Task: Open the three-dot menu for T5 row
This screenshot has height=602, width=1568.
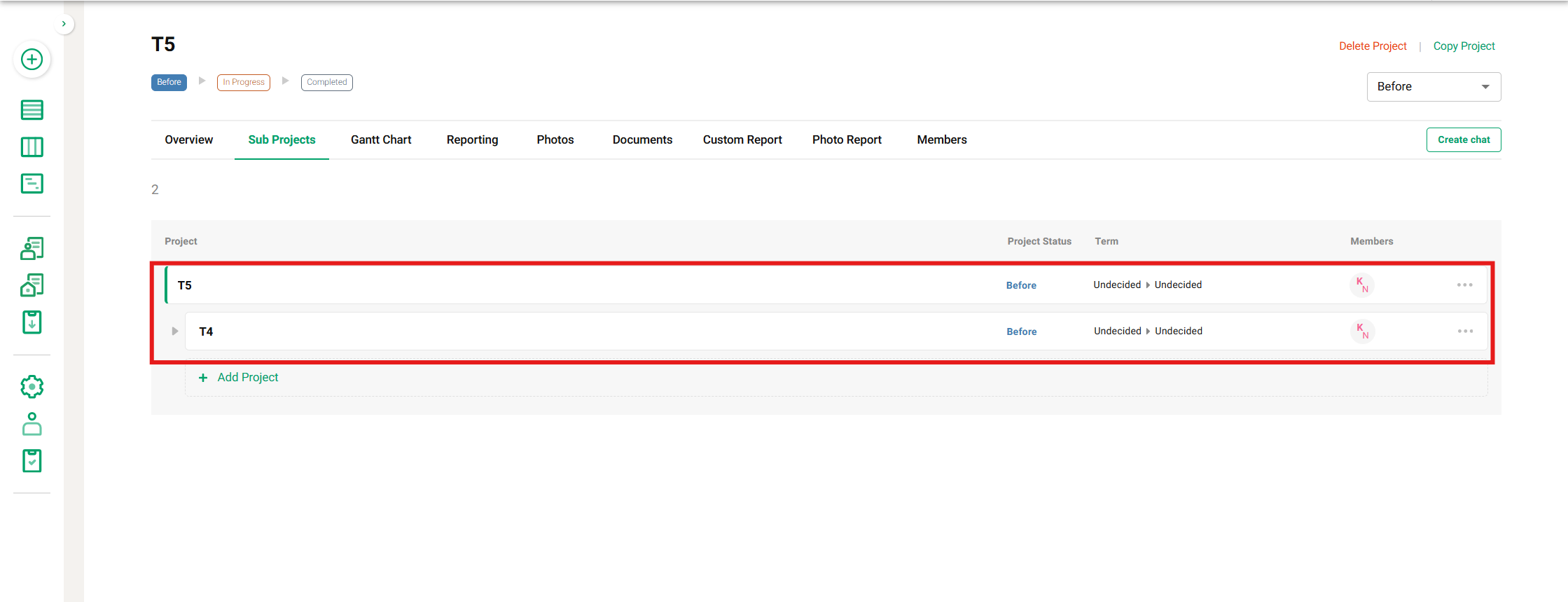Action: [1464, 285]
